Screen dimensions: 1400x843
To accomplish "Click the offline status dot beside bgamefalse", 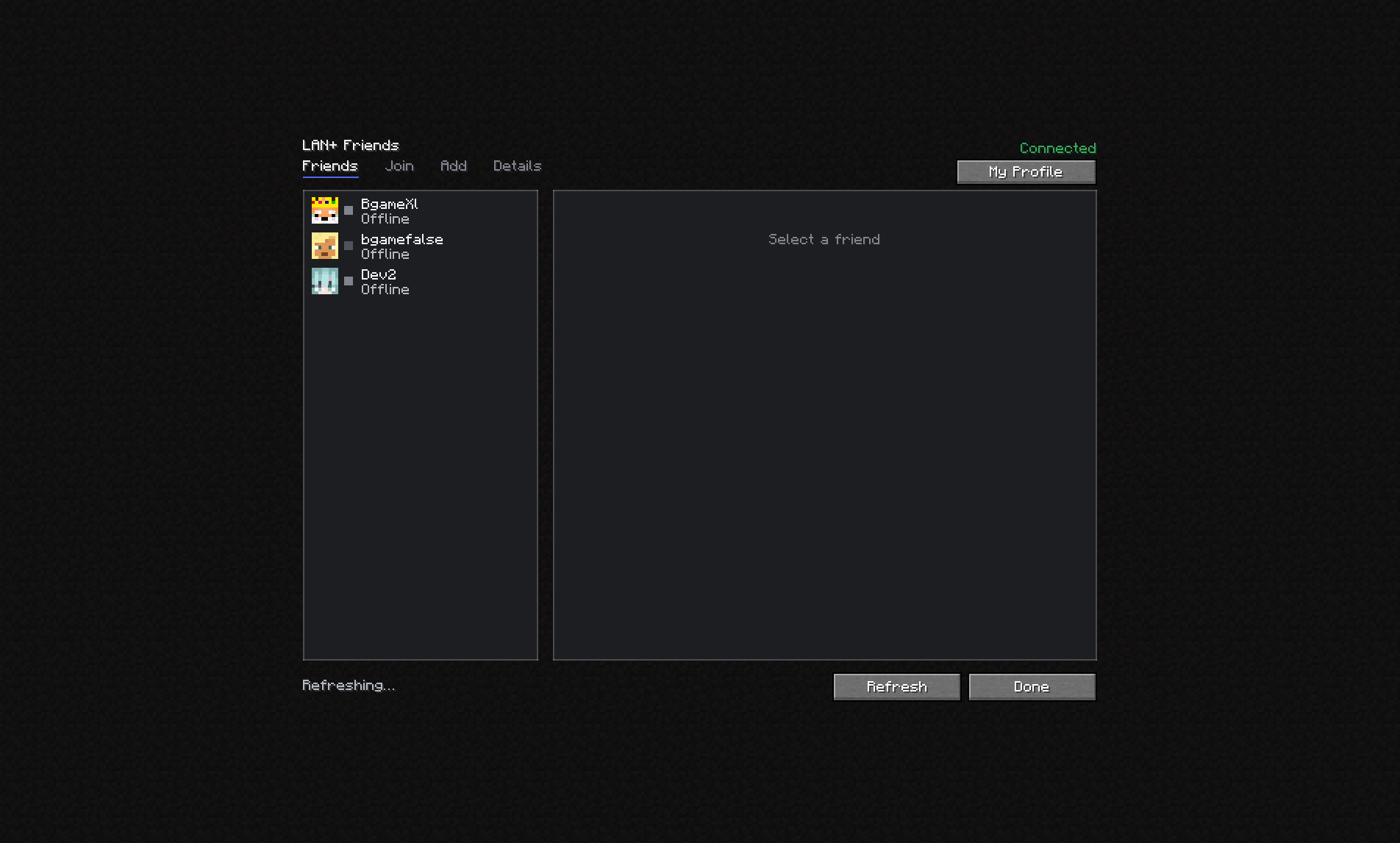I will (x=349, y=246).
